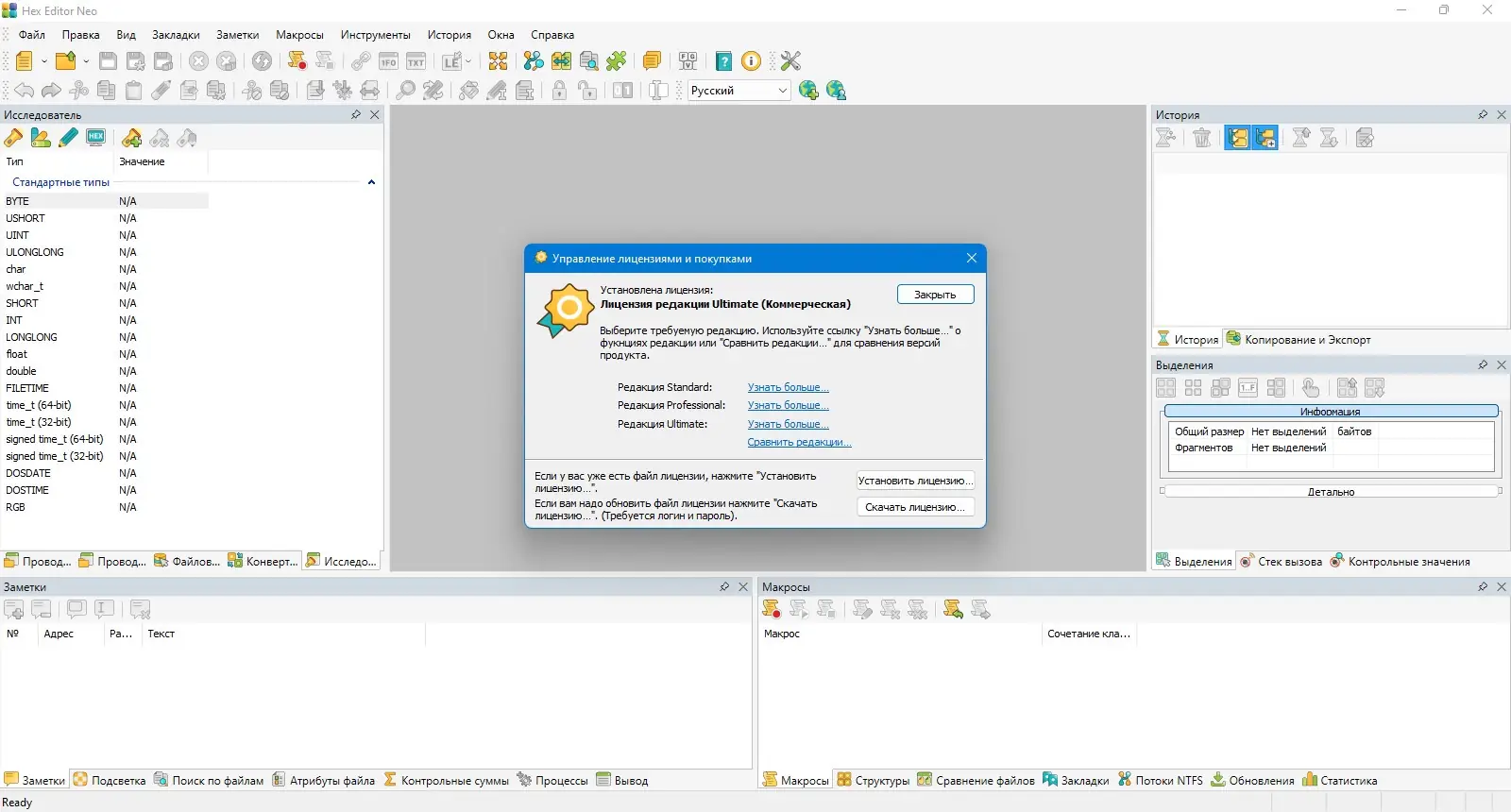The width and height of the screenshot is (1511, 812).
Task: Pin the Выделения panel
Action: coord(1483,364)
